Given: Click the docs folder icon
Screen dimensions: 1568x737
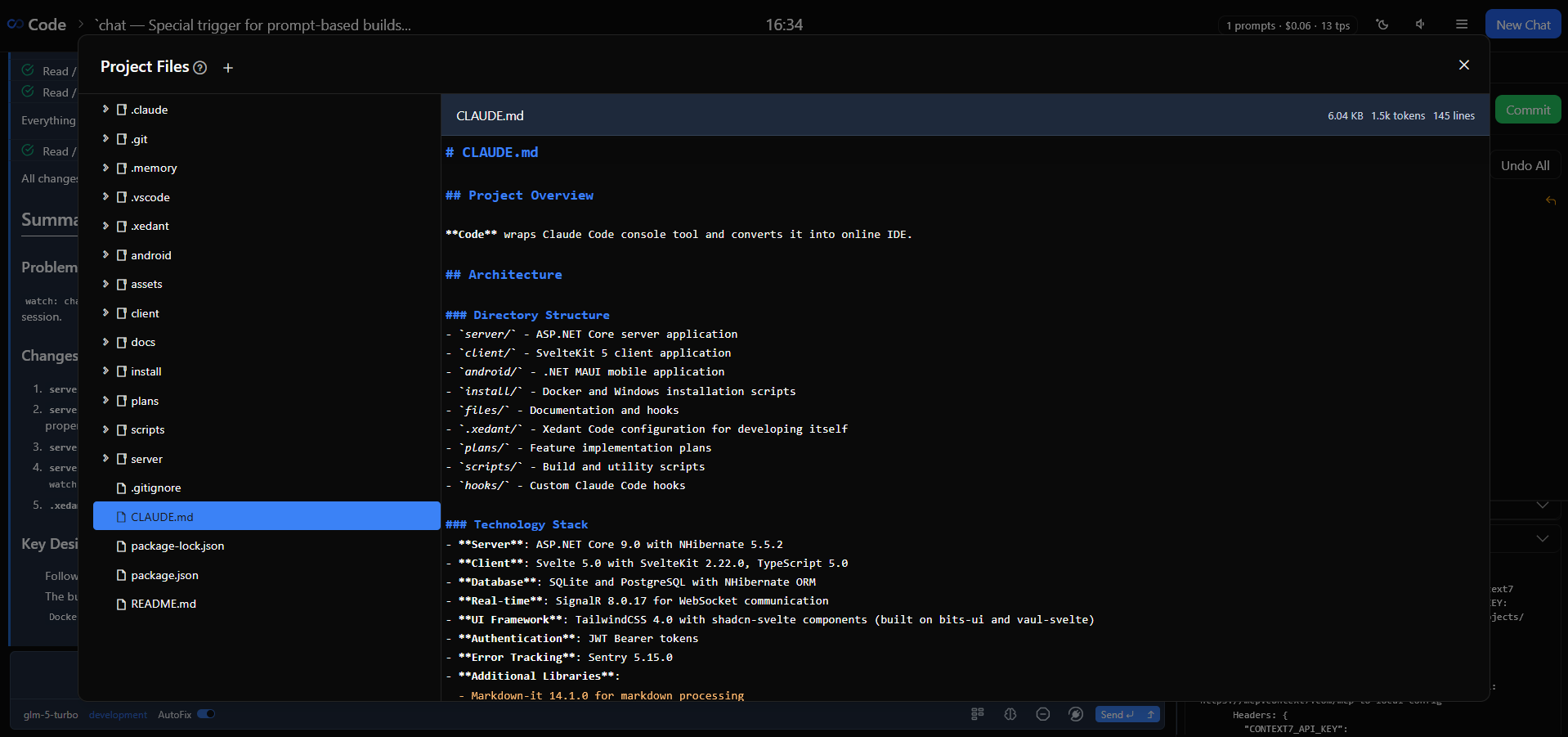Looking at the screenshot, I should 121,343.
